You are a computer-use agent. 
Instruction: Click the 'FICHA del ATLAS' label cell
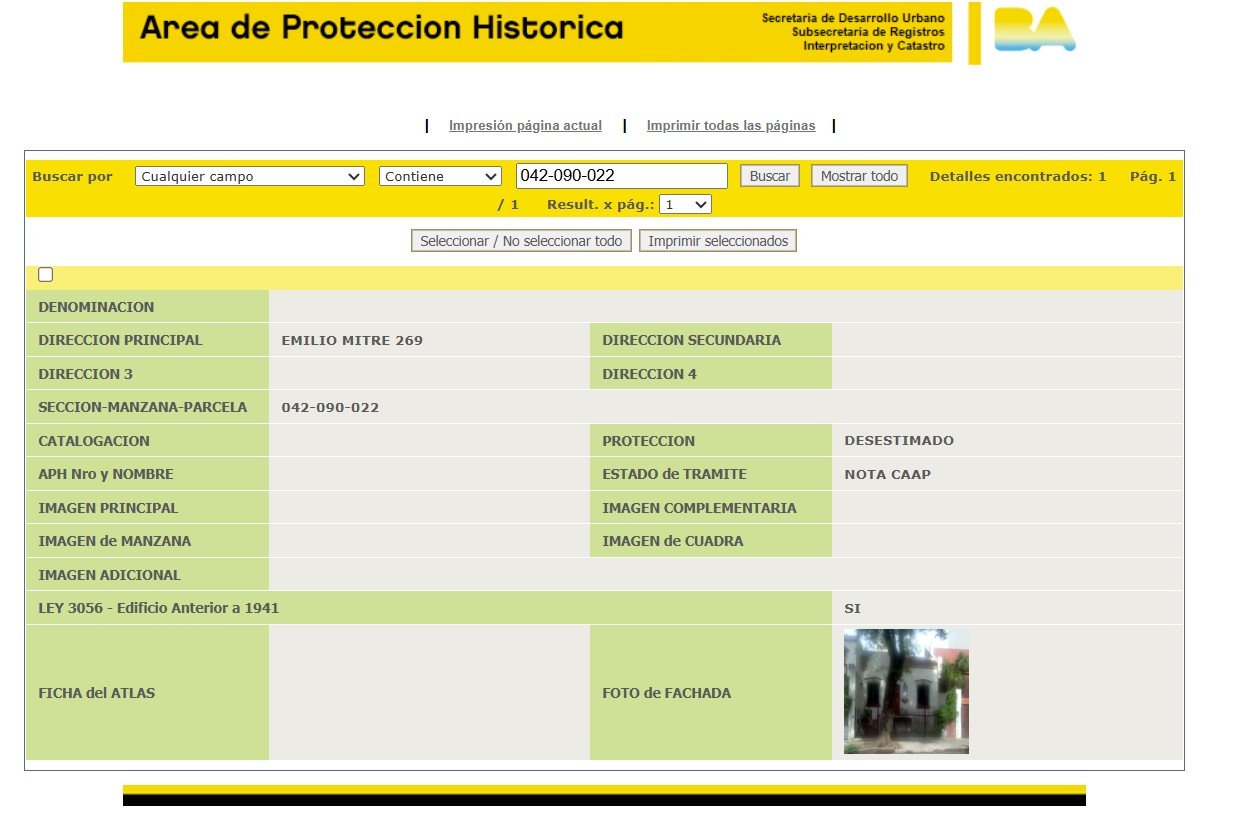pyautogui.click(x=97, y=693)
